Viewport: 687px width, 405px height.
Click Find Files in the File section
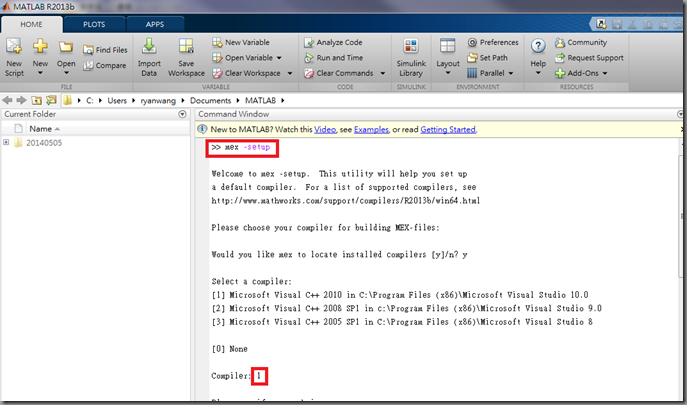pos(106,50)
